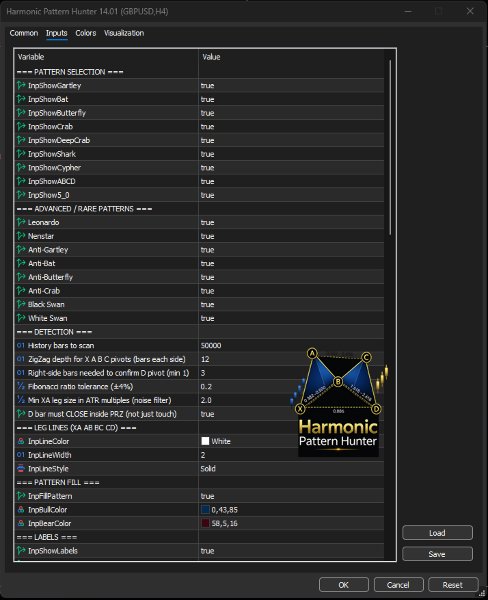Click the enum icon beside InpLineStyle
This screenshot has height=600, width=488.
[x=21, y=469]
